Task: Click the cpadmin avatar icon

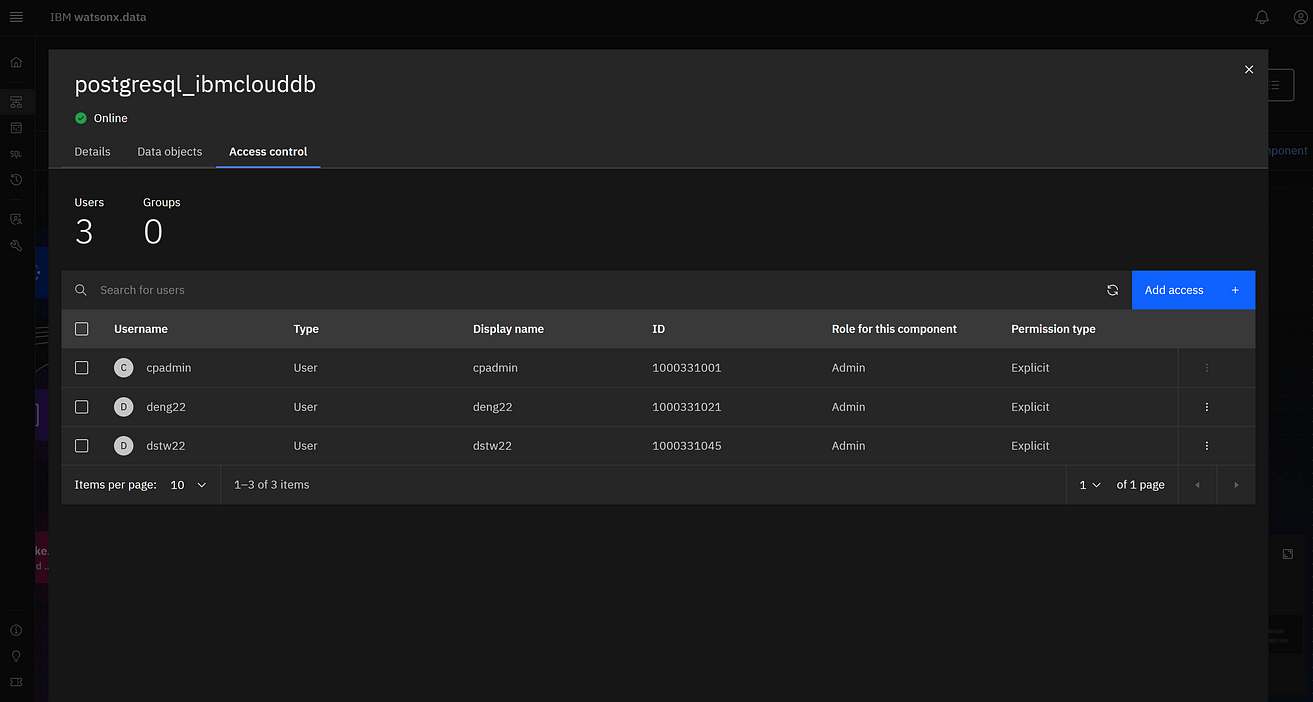Action: (124, 368)
